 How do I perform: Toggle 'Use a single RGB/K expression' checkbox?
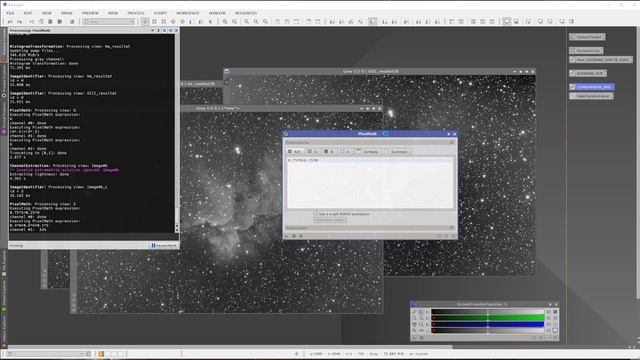316,213
